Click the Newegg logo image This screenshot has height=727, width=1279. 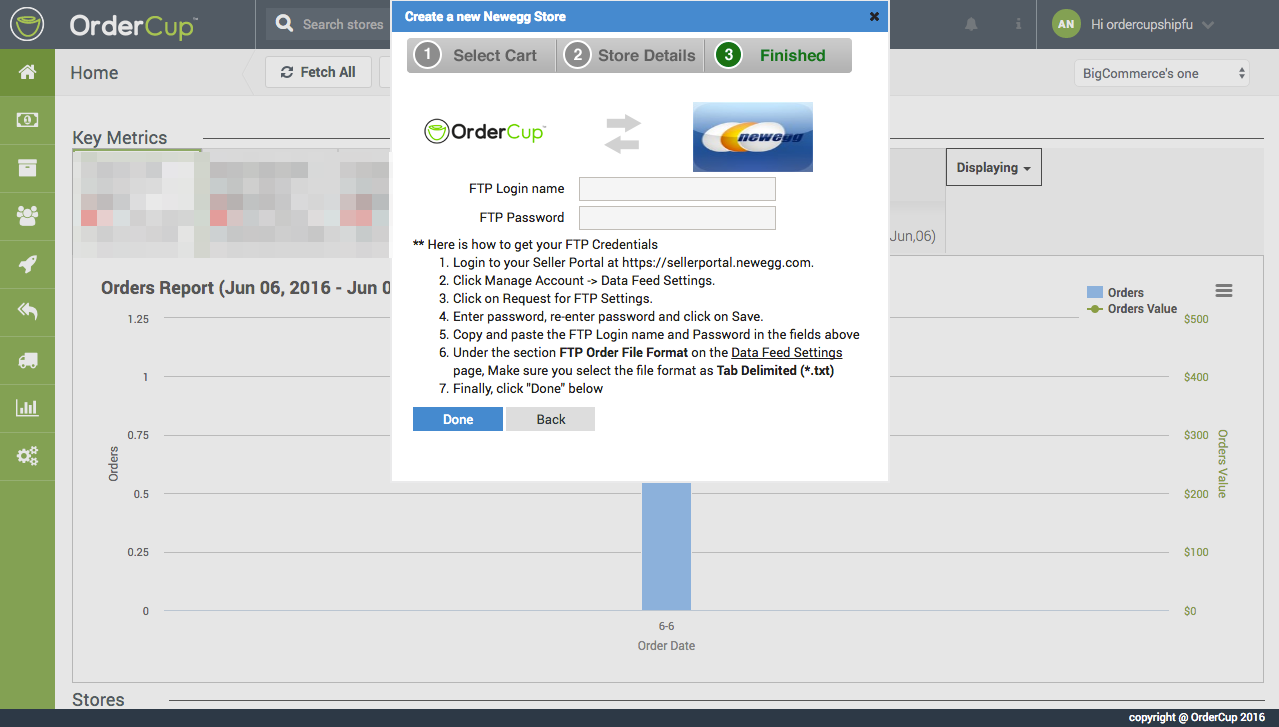click(x=753, y=137)
